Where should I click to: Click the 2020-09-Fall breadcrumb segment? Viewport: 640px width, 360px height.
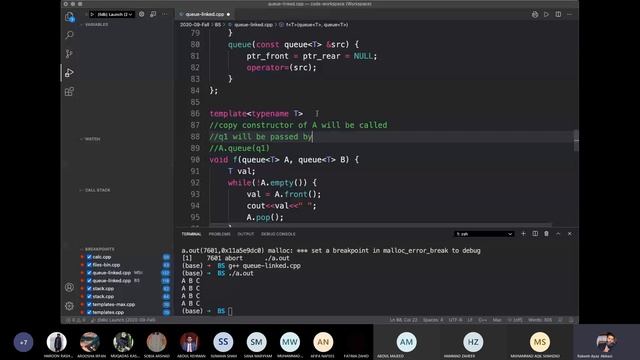coord(195,25)
